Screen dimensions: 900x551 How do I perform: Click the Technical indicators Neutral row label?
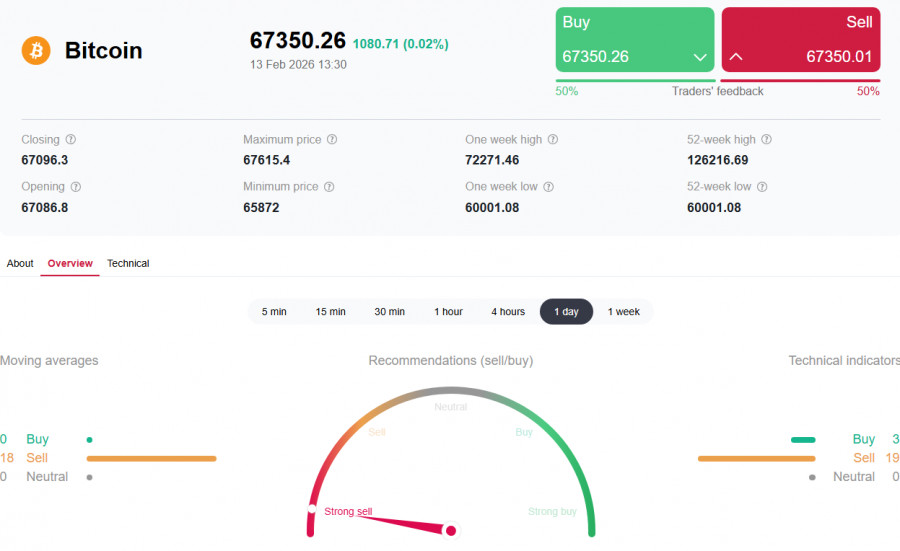click(854, 477)
